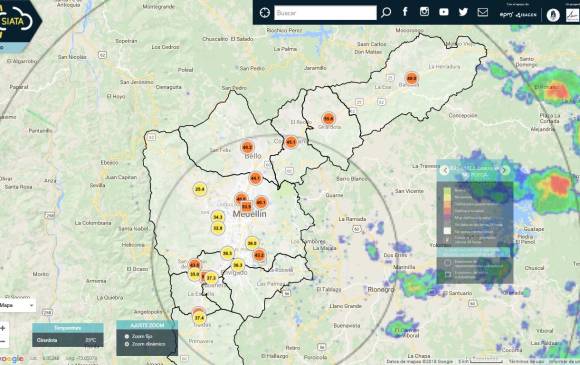
Task: Open the Twitter bird icon
Action: 463,12
